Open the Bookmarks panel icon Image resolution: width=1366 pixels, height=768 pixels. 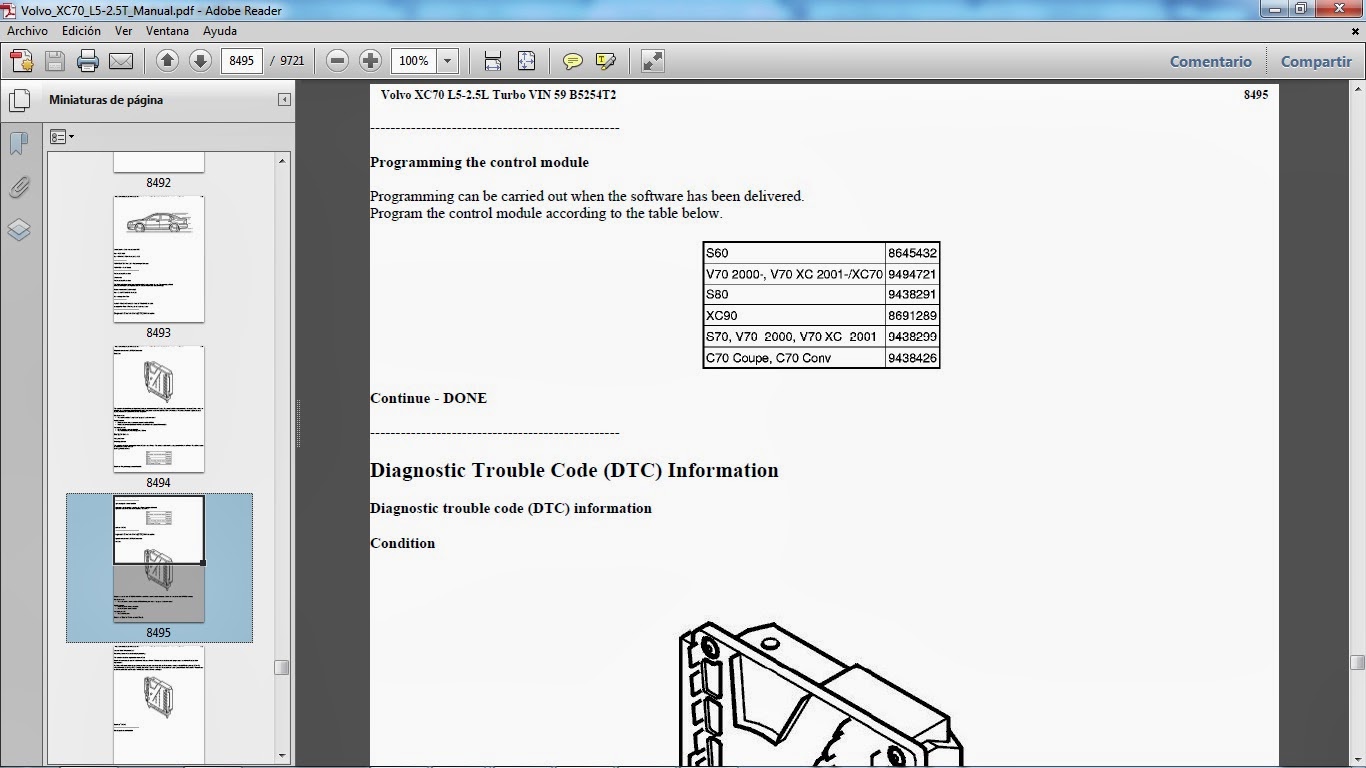(x=19, y=144)
